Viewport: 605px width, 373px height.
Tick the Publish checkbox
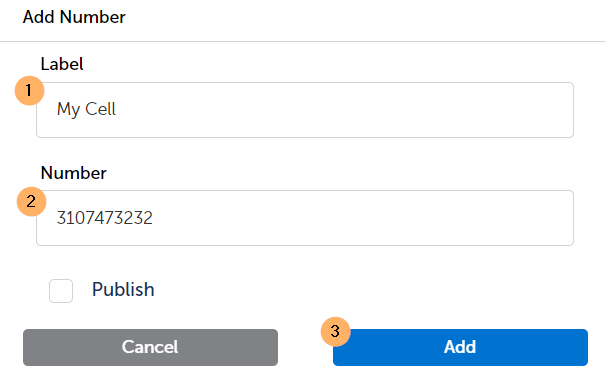61,291
